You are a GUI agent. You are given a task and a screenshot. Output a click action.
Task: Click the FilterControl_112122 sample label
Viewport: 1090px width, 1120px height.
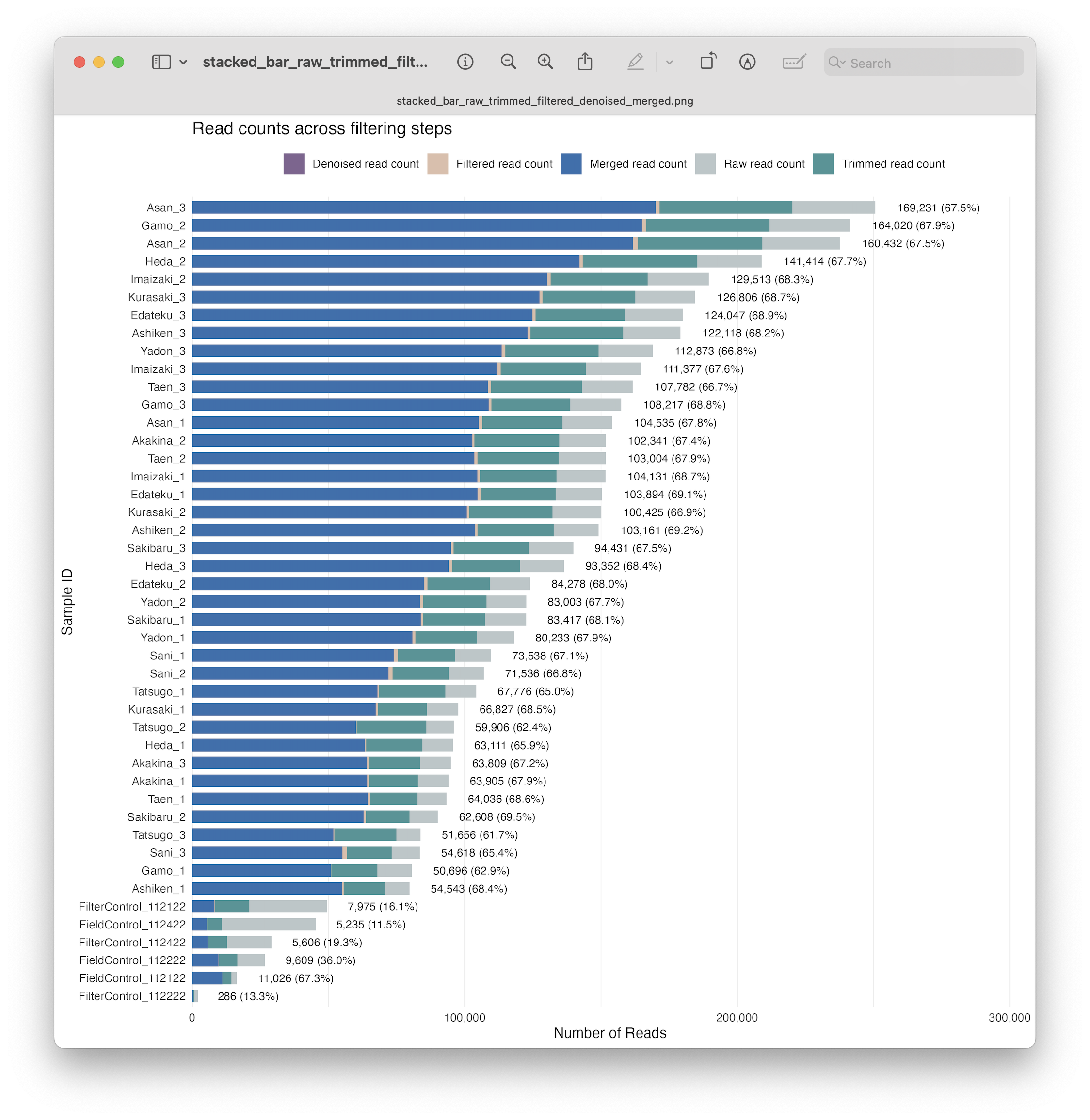[x=132, y=907]
